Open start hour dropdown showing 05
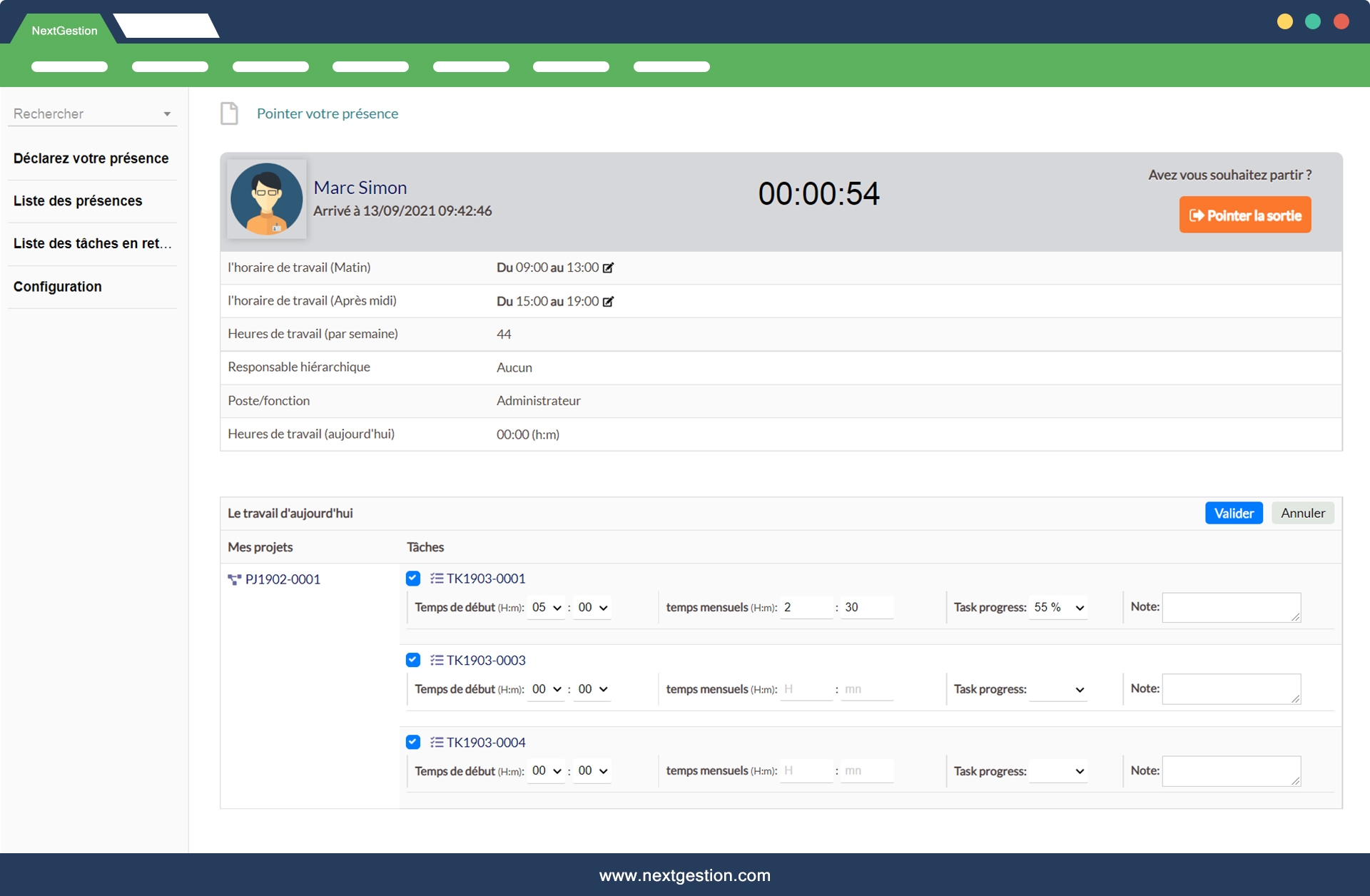This screenshot has width=1370, height=896. pyautogui.click(x=546, y=608)
